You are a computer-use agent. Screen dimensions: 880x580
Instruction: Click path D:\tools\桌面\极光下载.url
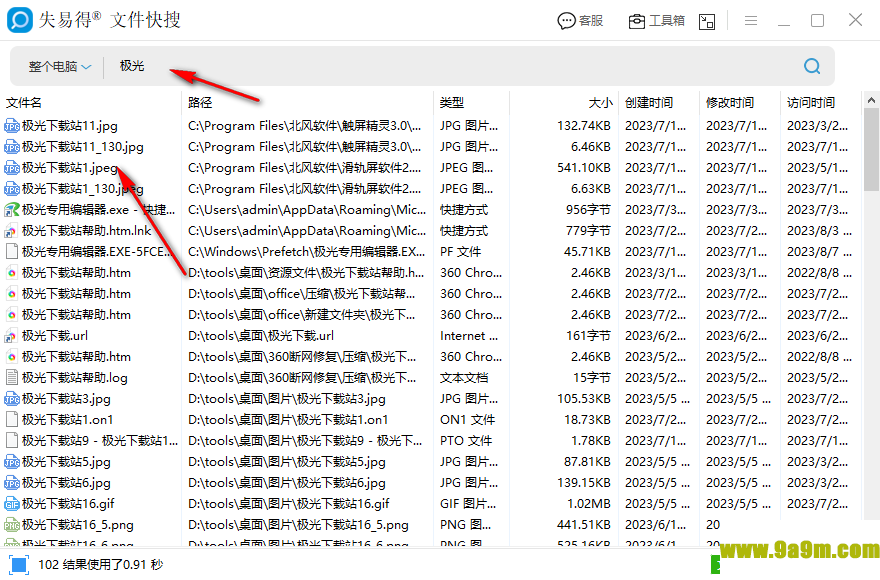pos(261,336)
